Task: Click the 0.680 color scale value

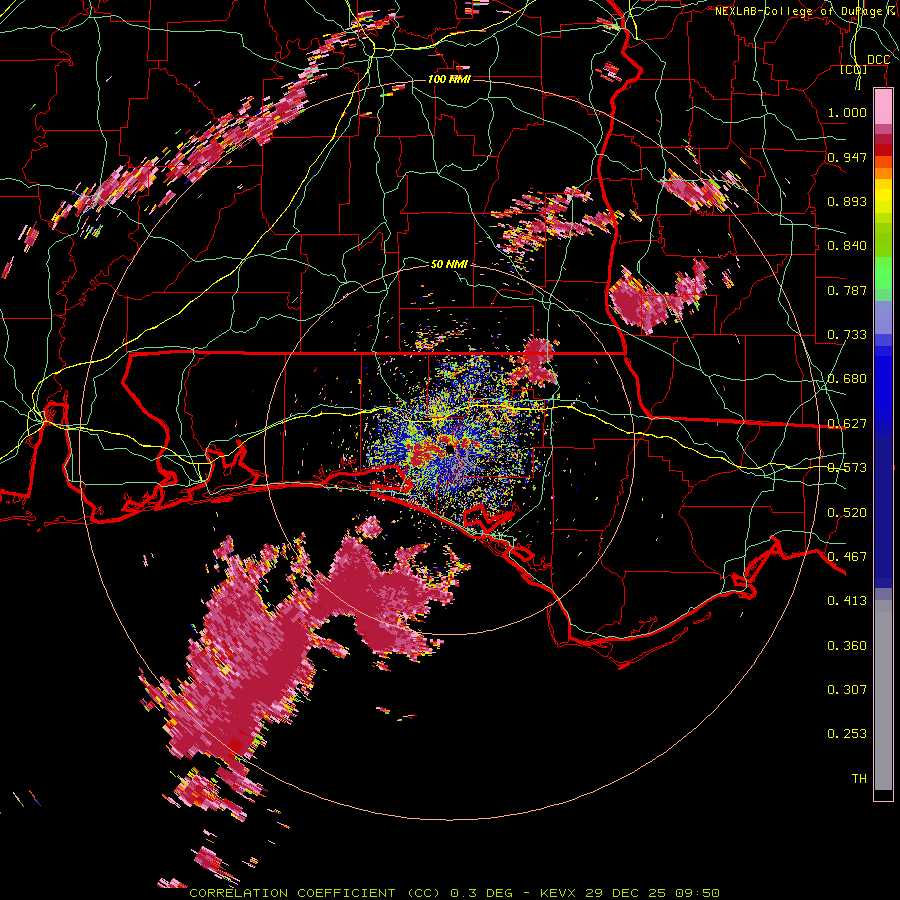Action: click(x=847, y=379)
